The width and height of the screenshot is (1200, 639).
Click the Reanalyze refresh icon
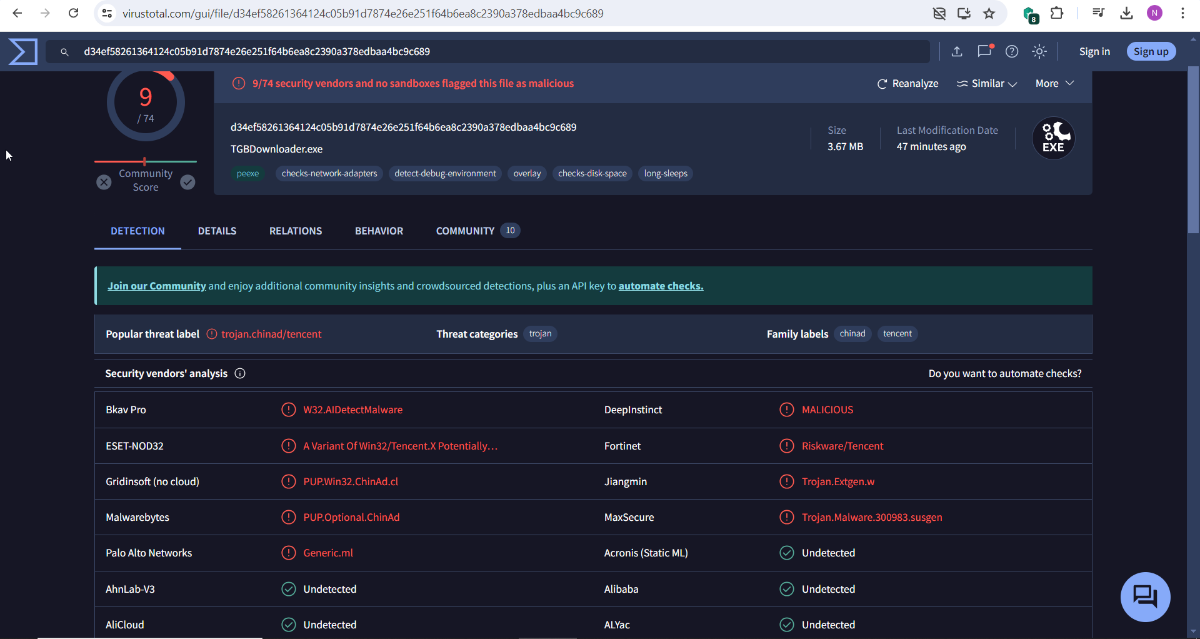point(882,84)
